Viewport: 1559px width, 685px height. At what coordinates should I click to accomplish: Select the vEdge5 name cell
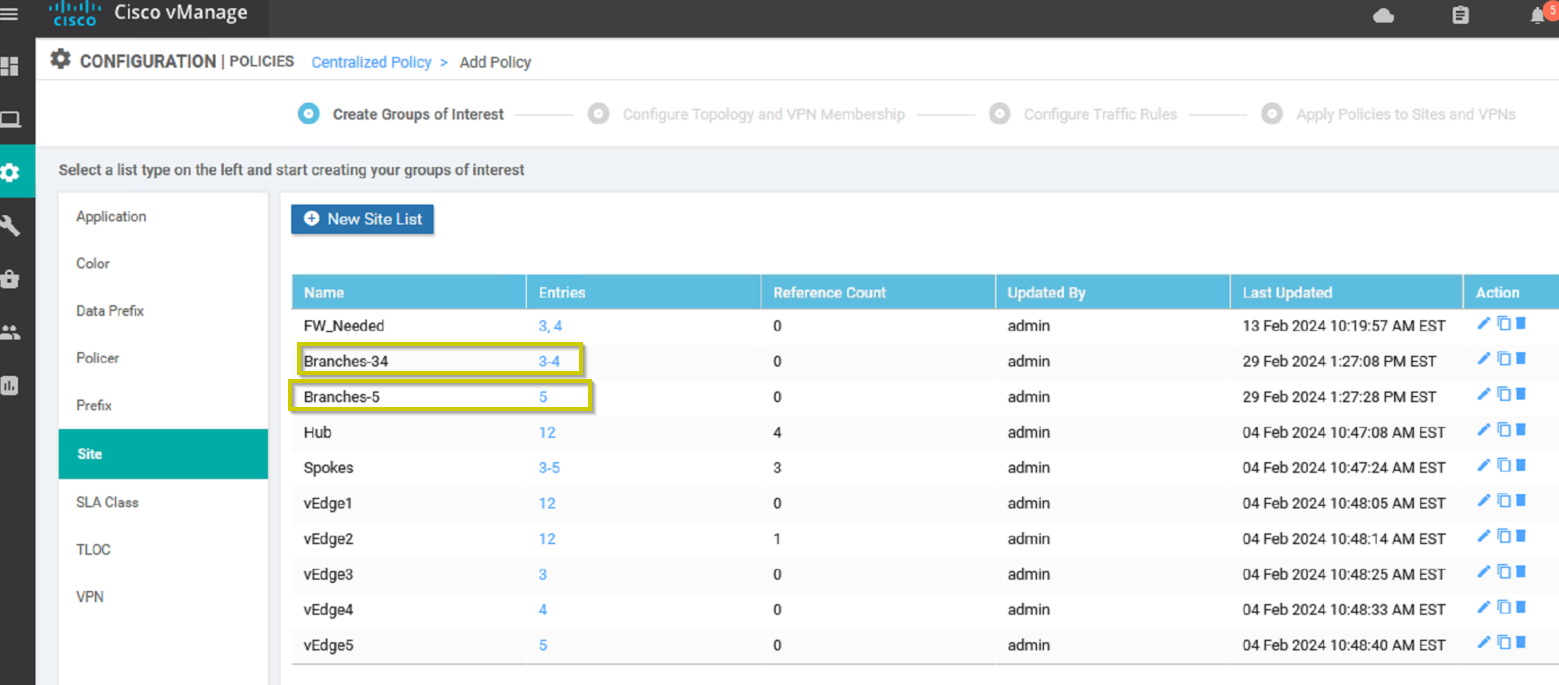coord(329,646)
